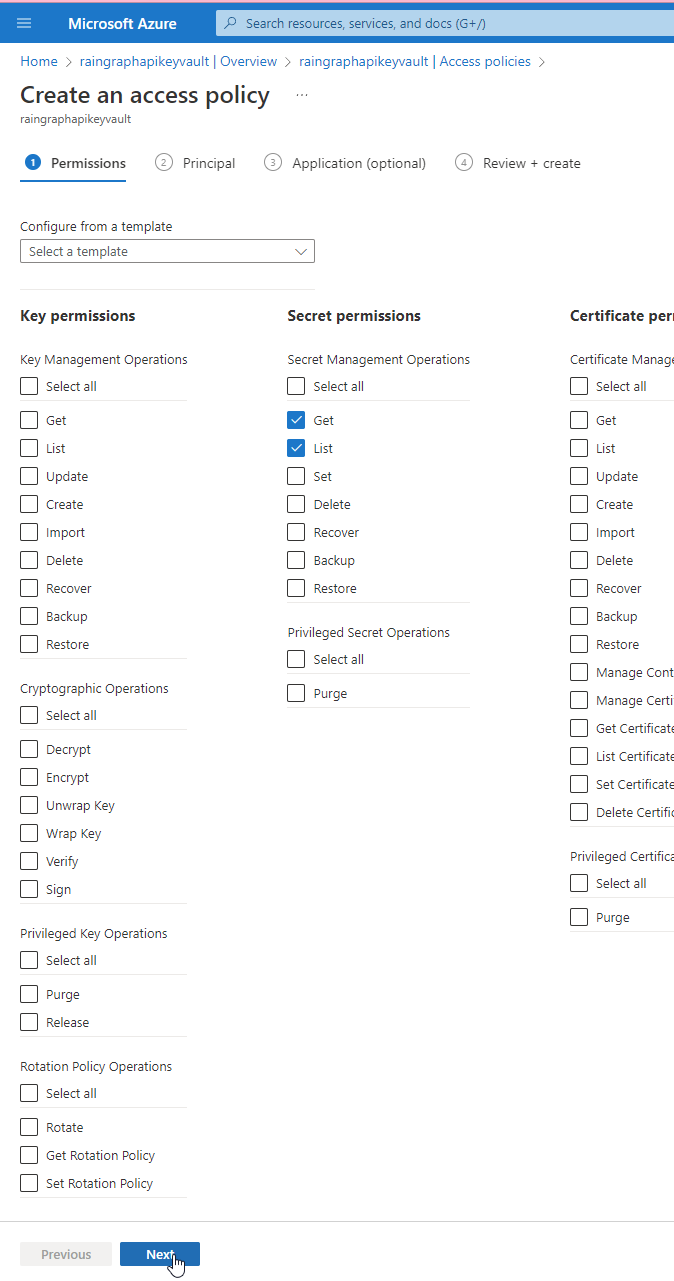Click the search magnifier icon

230,23
